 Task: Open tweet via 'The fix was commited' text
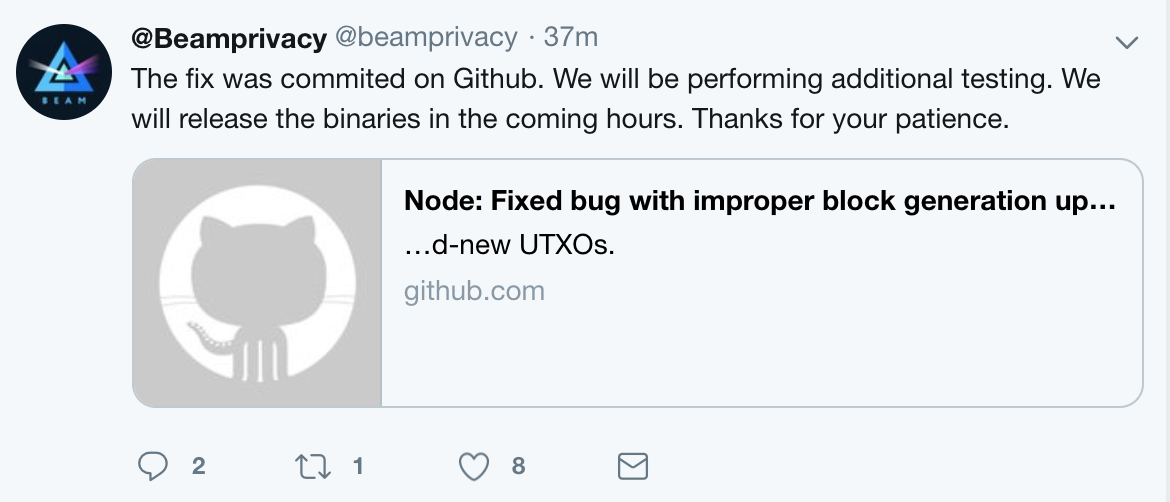tap(234, 79)
